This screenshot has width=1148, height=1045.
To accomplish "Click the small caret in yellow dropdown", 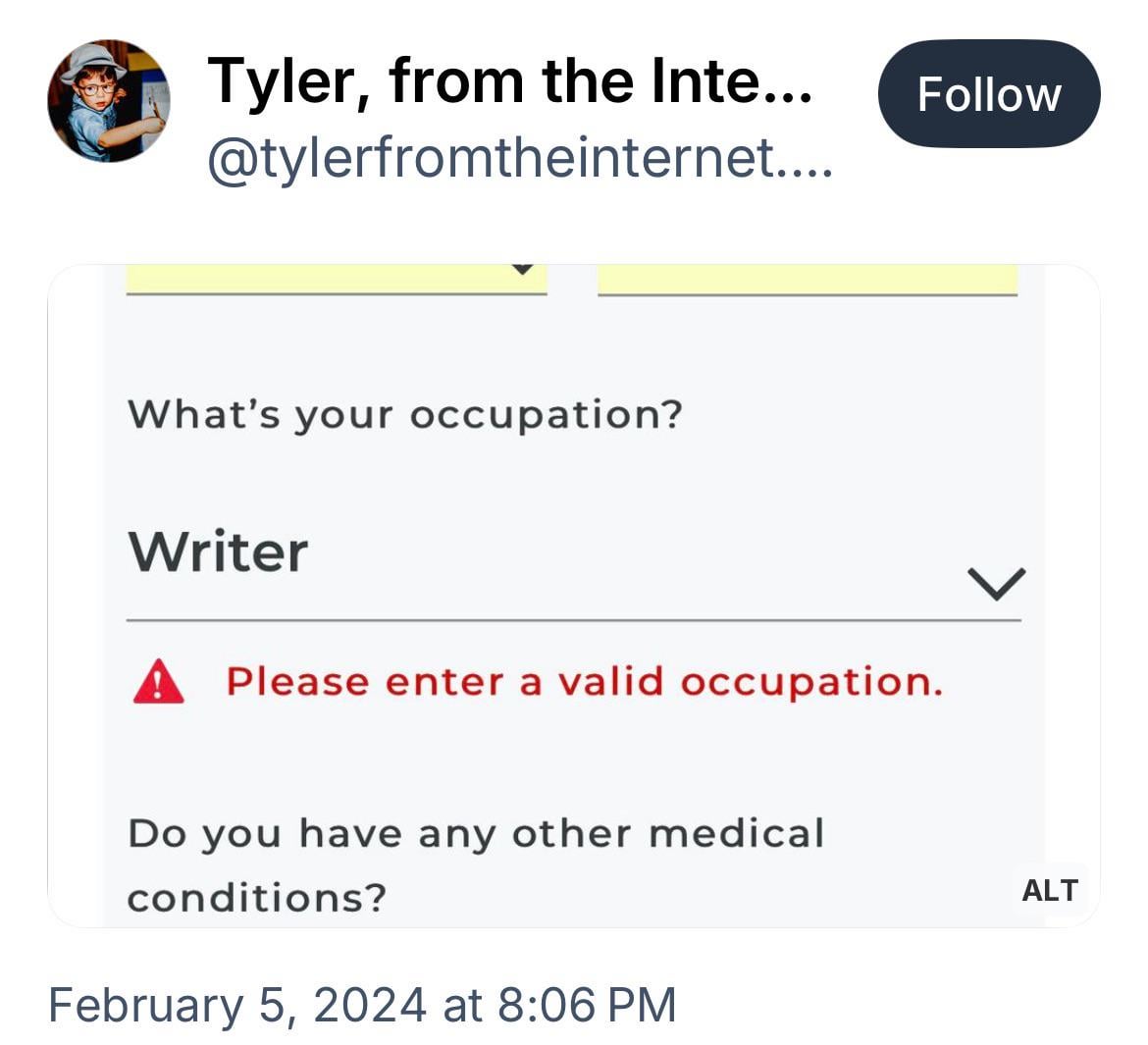I will click(524, 269).
